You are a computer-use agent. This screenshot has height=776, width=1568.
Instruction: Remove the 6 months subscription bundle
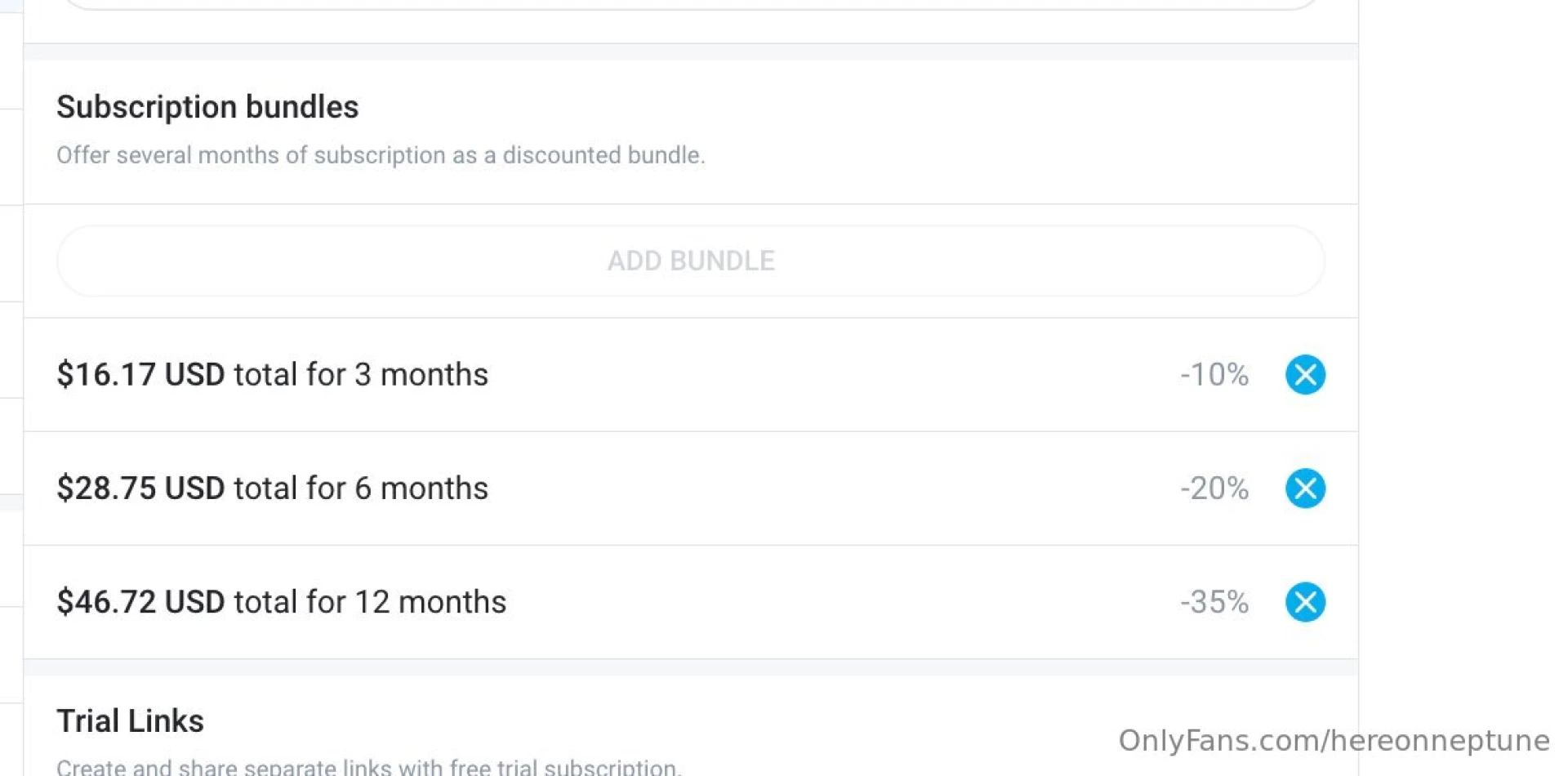coord(1304,488)
